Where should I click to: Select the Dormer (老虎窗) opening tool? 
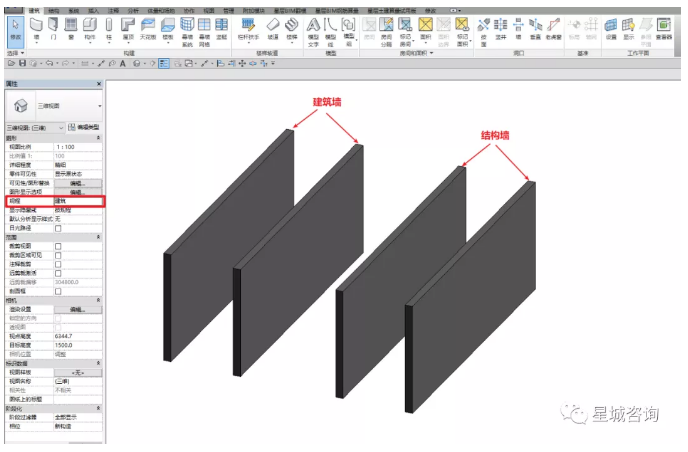pyautogui.click(x=554, y=29)
